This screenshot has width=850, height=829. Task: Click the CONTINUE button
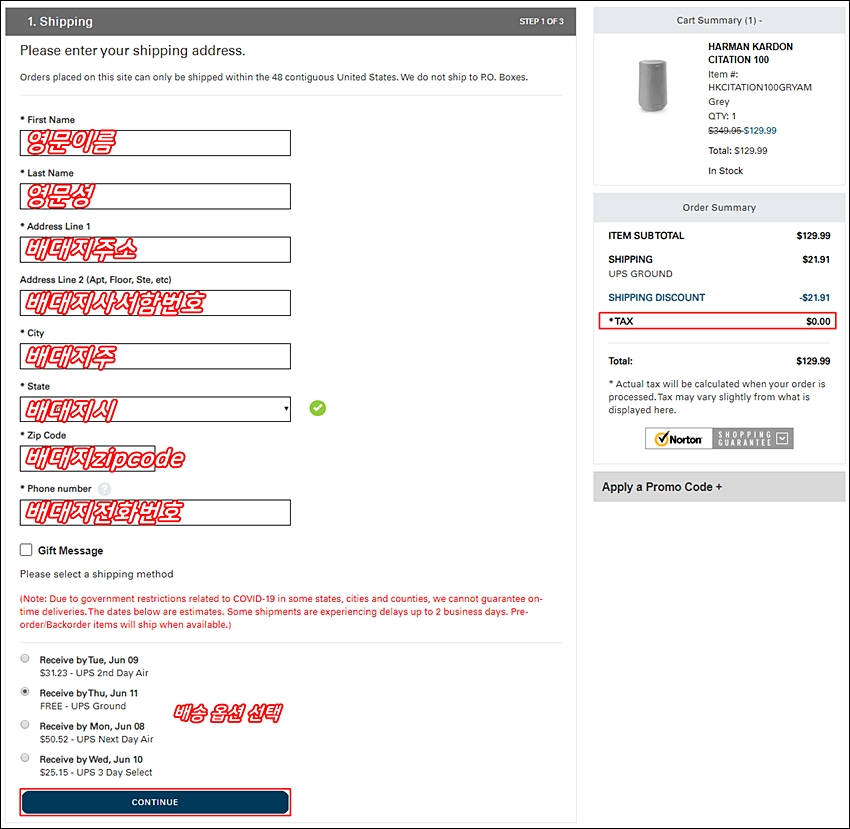[155, 802]
